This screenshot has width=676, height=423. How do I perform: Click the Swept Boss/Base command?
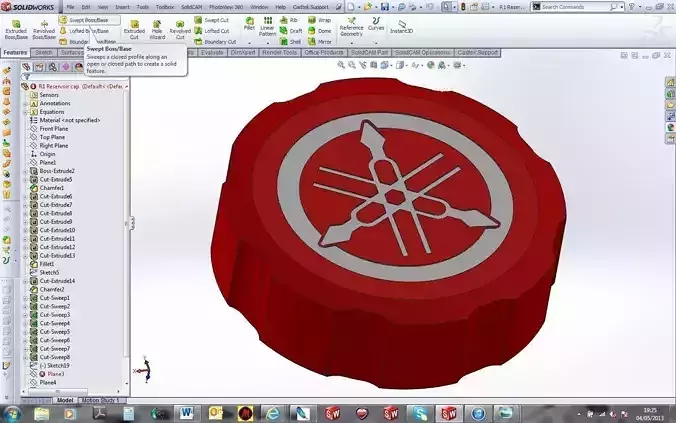pos(89,20)
